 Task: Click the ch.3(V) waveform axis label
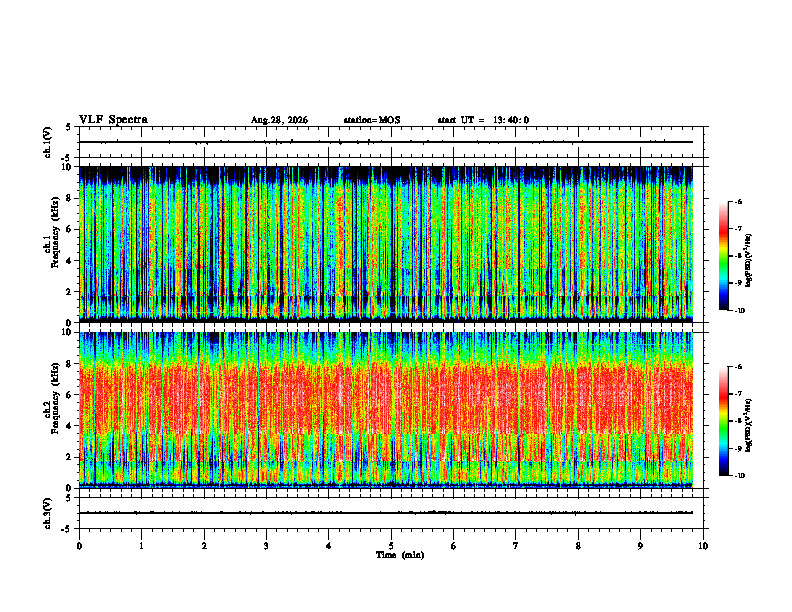[48, 513]
